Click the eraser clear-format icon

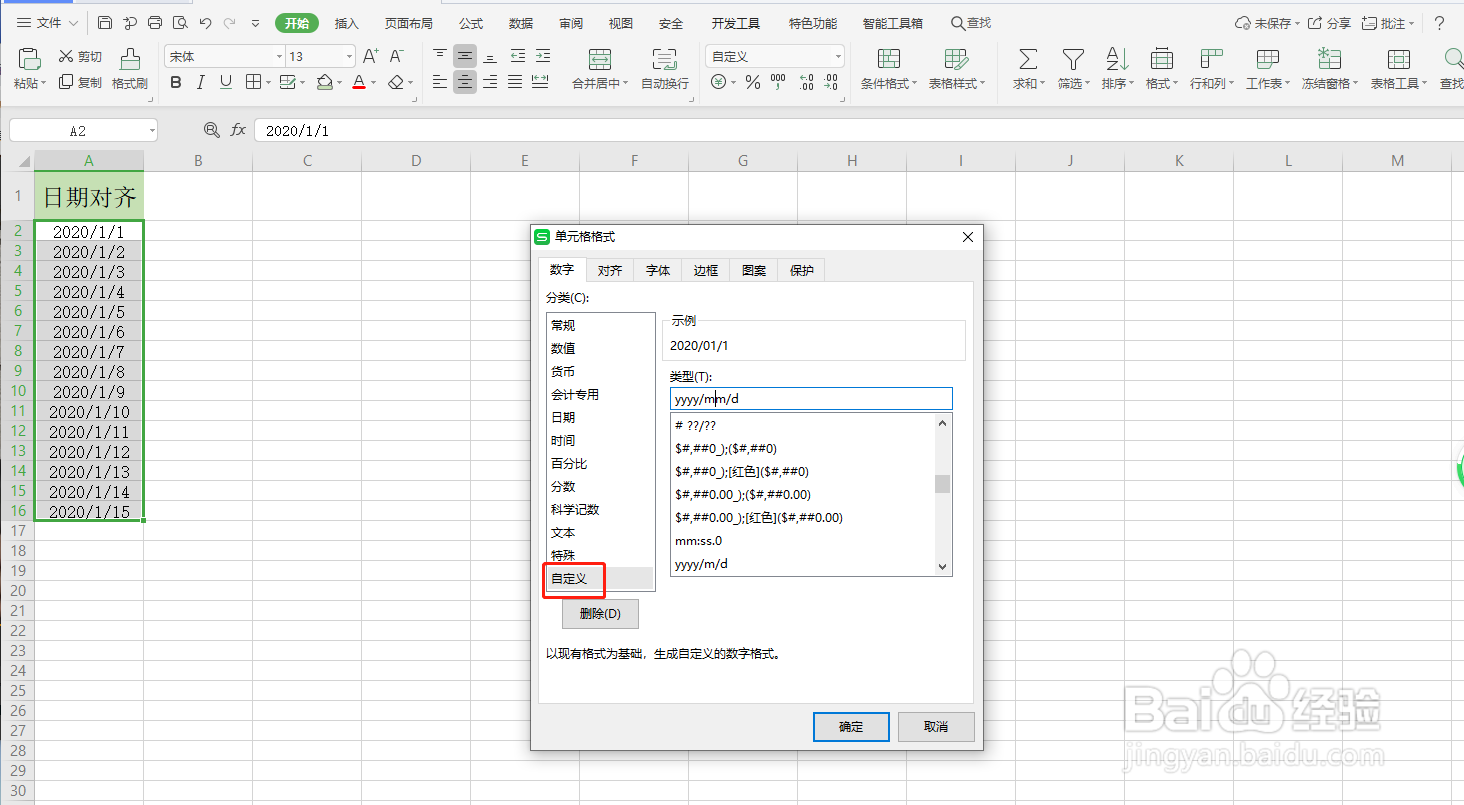click(396, 83)
